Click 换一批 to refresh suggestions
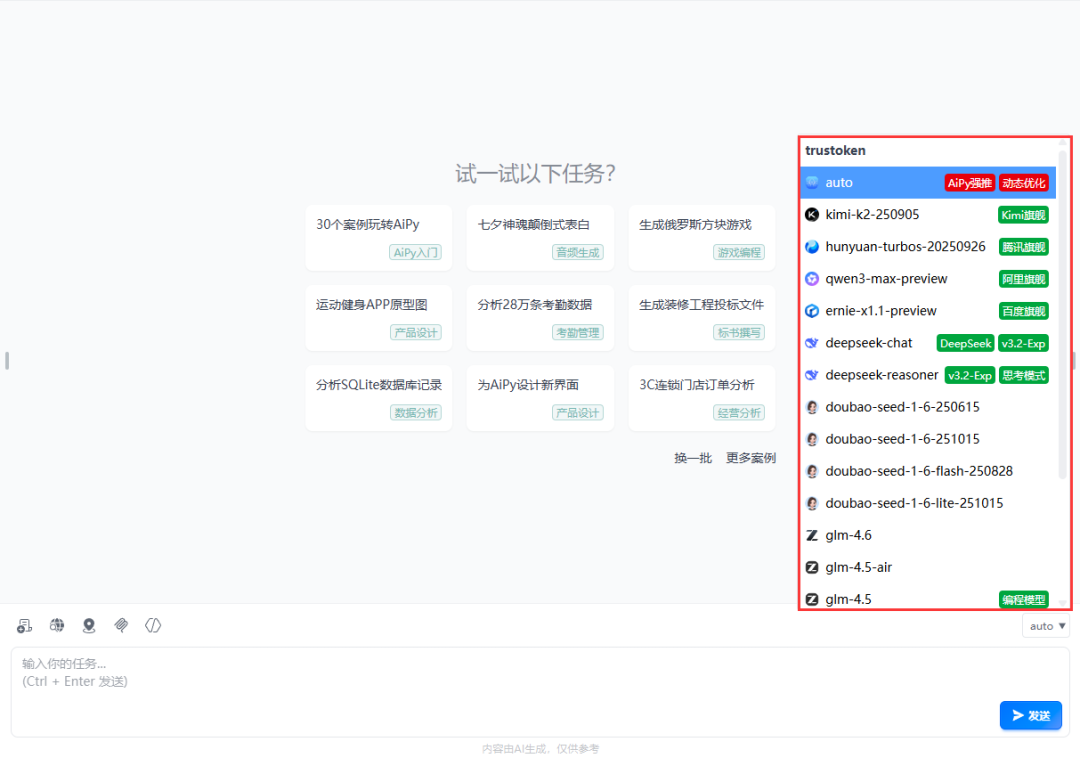 click(692, 458)
